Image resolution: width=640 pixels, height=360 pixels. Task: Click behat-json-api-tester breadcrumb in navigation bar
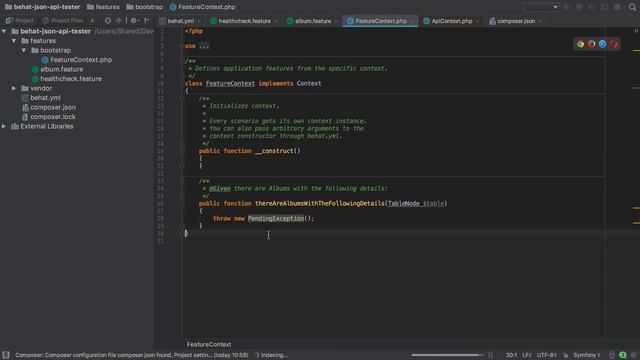click(x=42, y=7)
